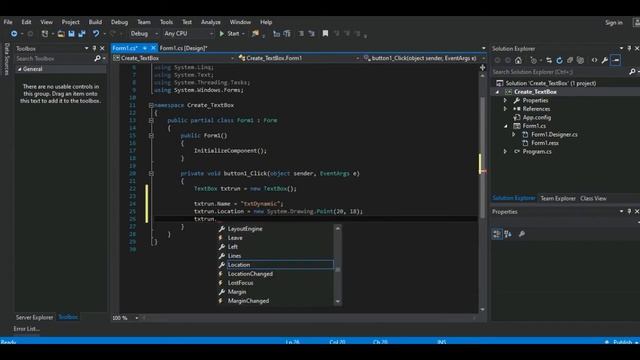640x360 pixels.
Task: Open the Any CPU platform dropdown
Action: pos(189,34)
